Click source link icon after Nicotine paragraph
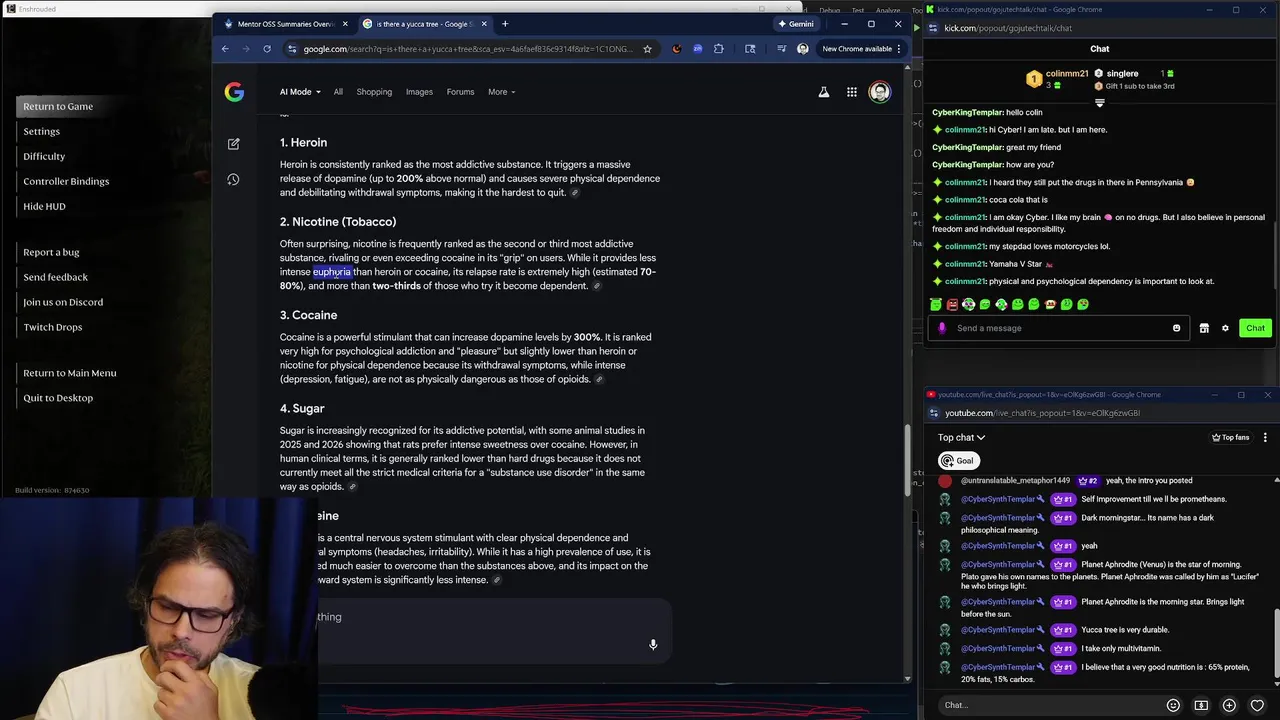This screenshot has width=1280, height=720. pos(597,286)
